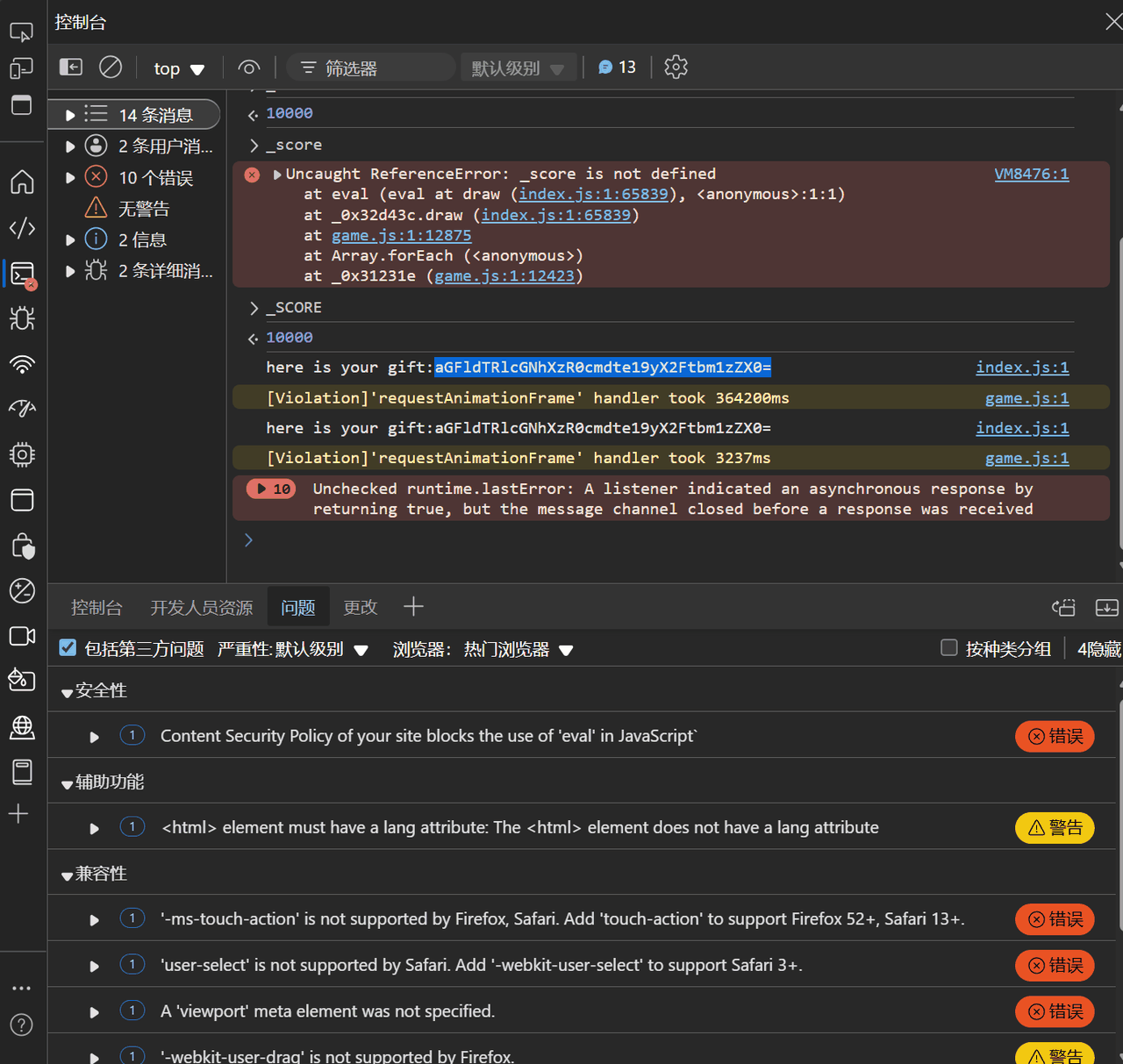The width and height of the screenshot is (1123, 1064).
Task: Enable the group by kind checkbox
Action: point(948,648)
